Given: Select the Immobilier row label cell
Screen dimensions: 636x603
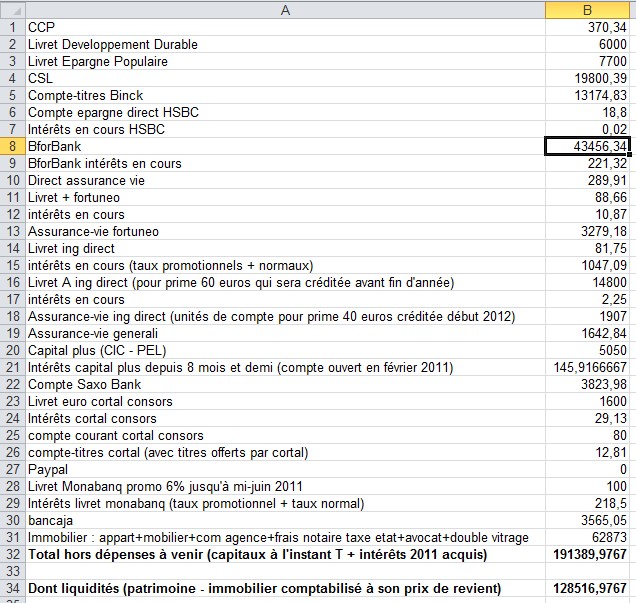Looking at the screenshot, I should click(x=285, y=537).
